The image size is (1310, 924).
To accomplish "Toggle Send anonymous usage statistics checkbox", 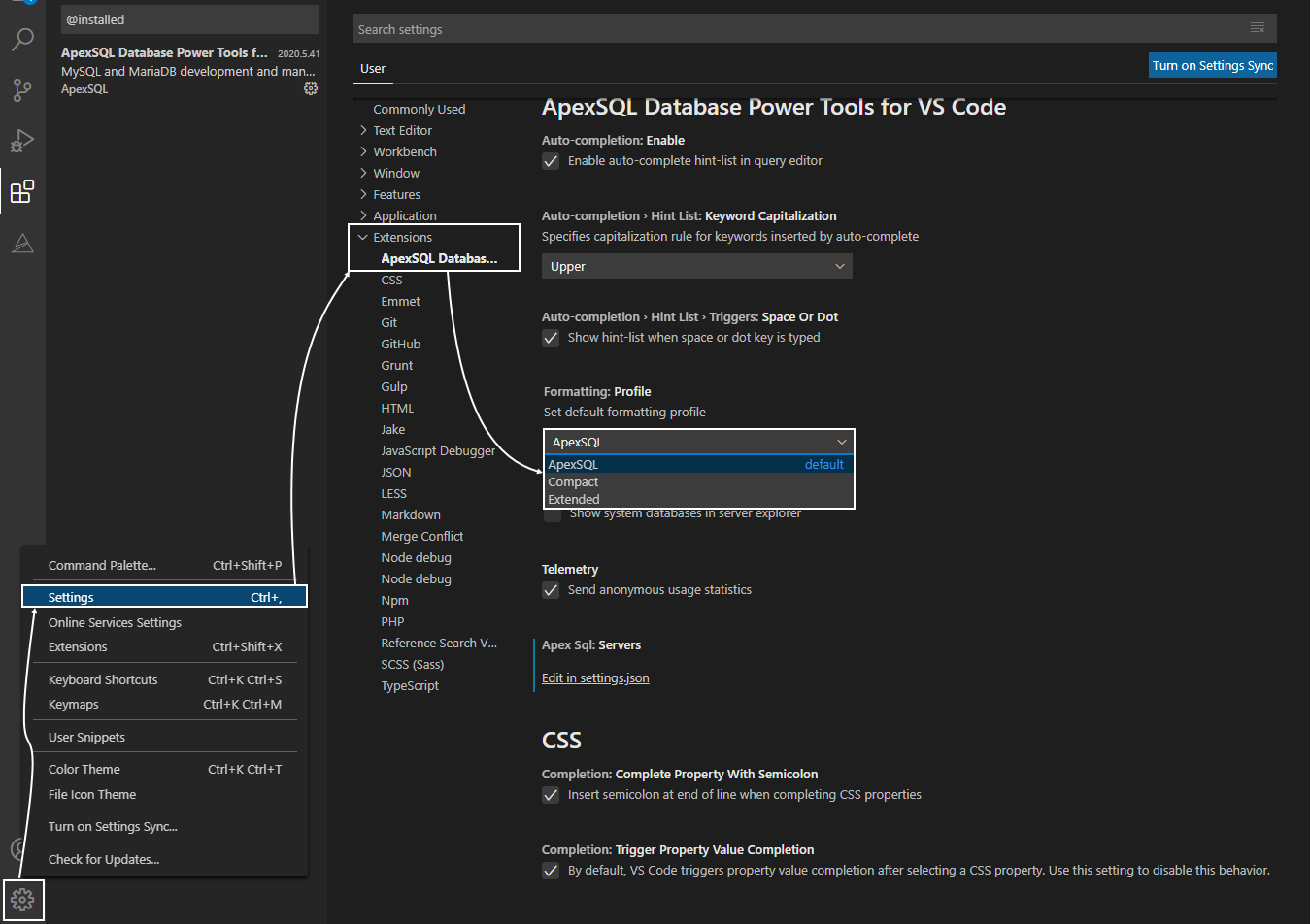I will pyautogui.click(x=551, y=590).
